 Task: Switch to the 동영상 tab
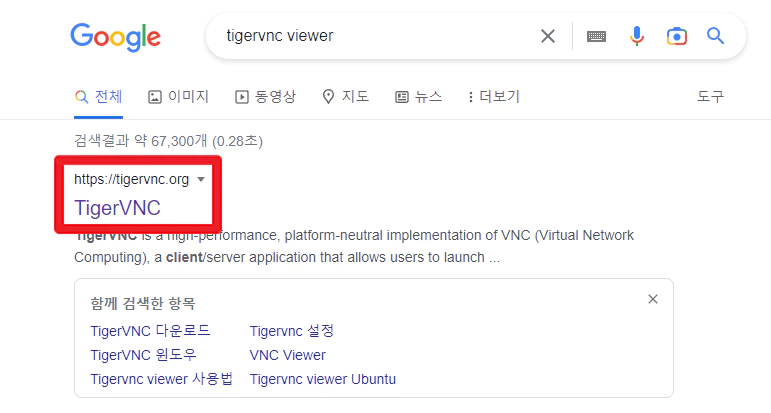coord(266,96)
